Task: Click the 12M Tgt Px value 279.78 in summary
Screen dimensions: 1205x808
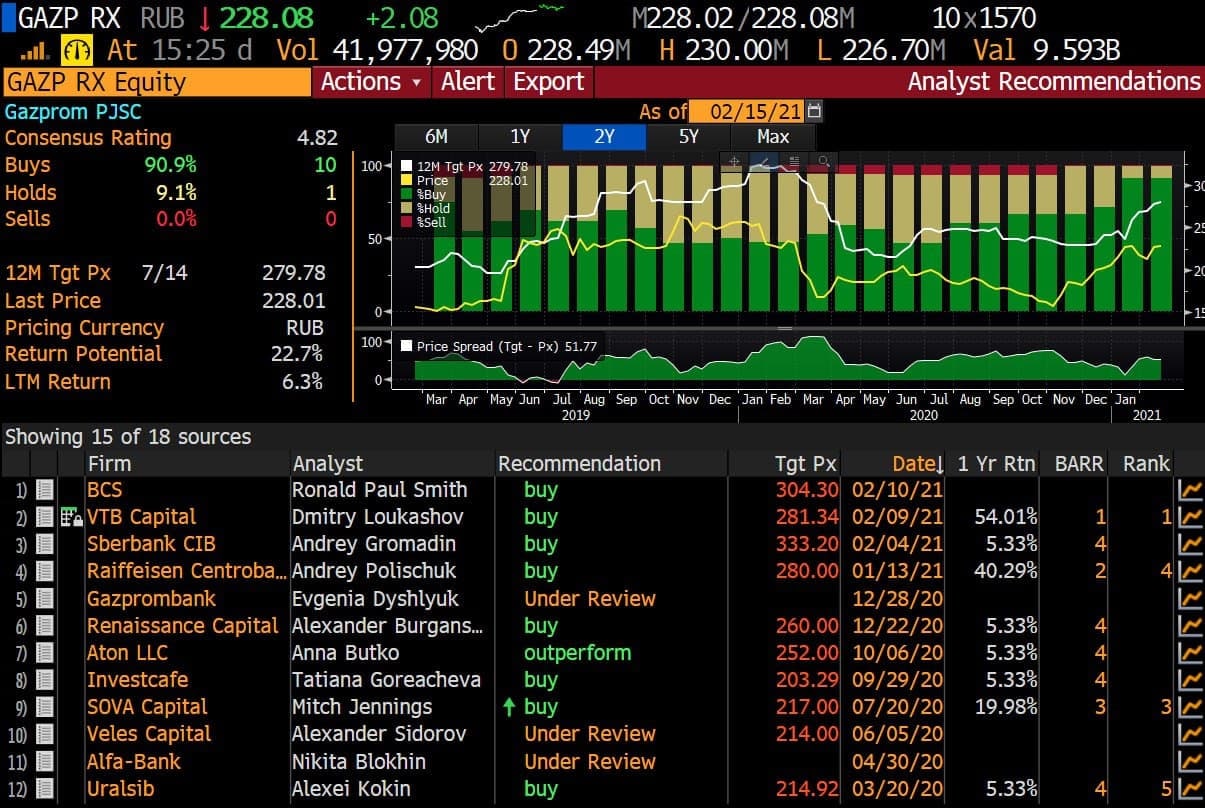Action: tap(293, 273)
